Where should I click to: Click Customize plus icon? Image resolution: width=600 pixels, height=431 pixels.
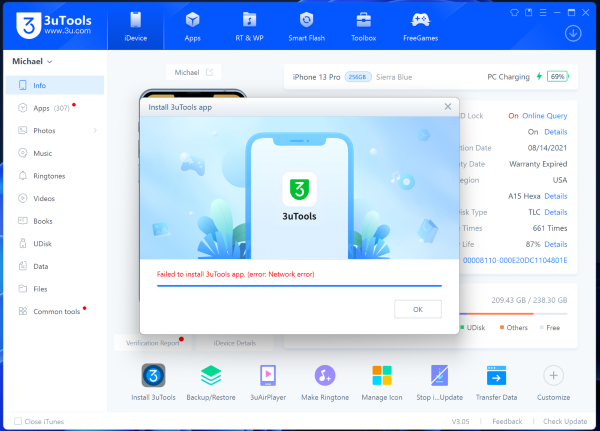(x=553, y=375)
